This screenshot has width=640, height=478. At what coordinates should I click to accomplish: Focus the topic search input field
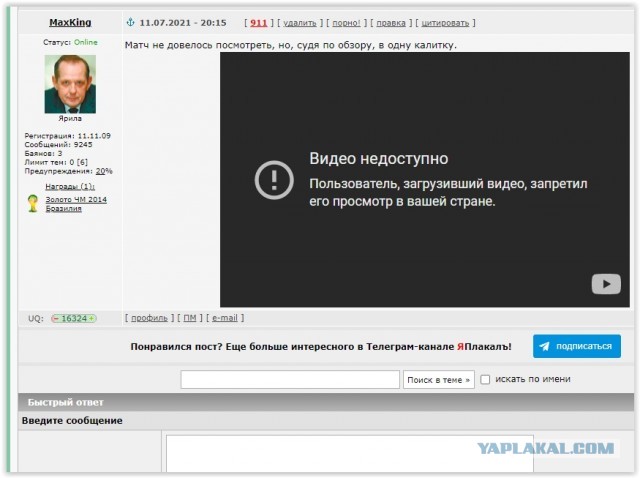290,380
